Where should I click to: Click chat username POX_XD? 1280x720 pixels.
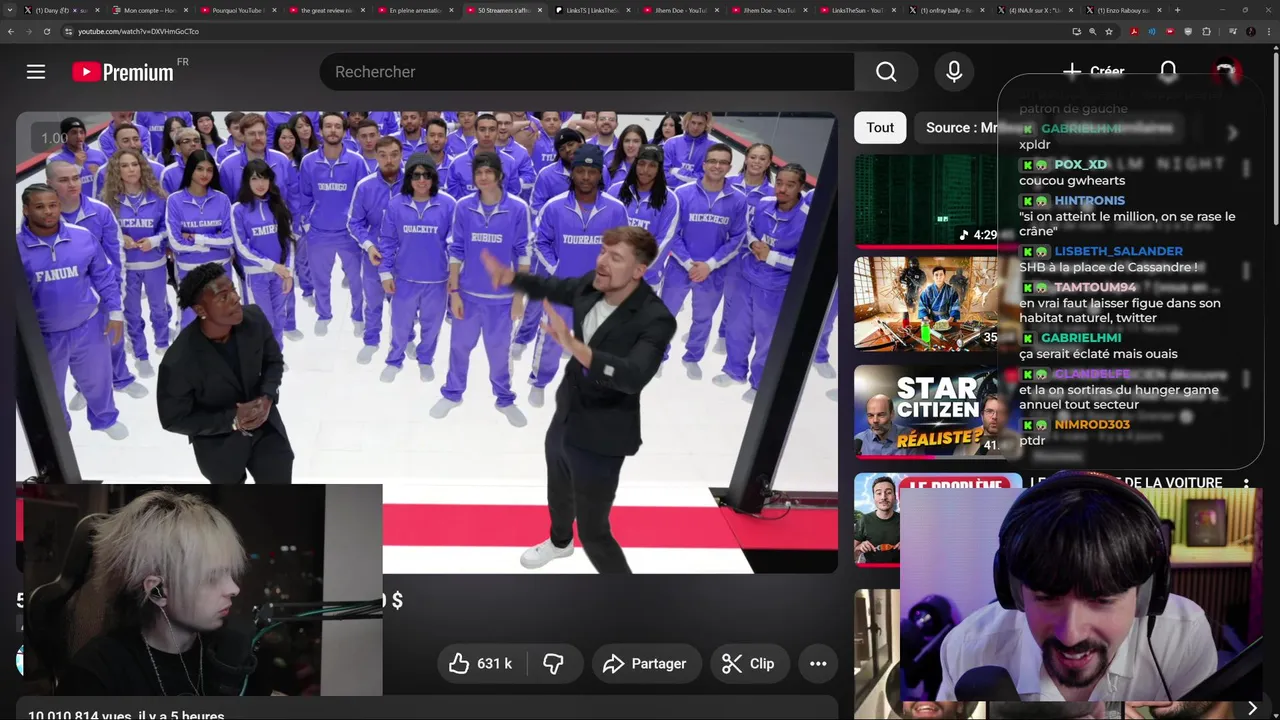click(x=1080, y=165)
